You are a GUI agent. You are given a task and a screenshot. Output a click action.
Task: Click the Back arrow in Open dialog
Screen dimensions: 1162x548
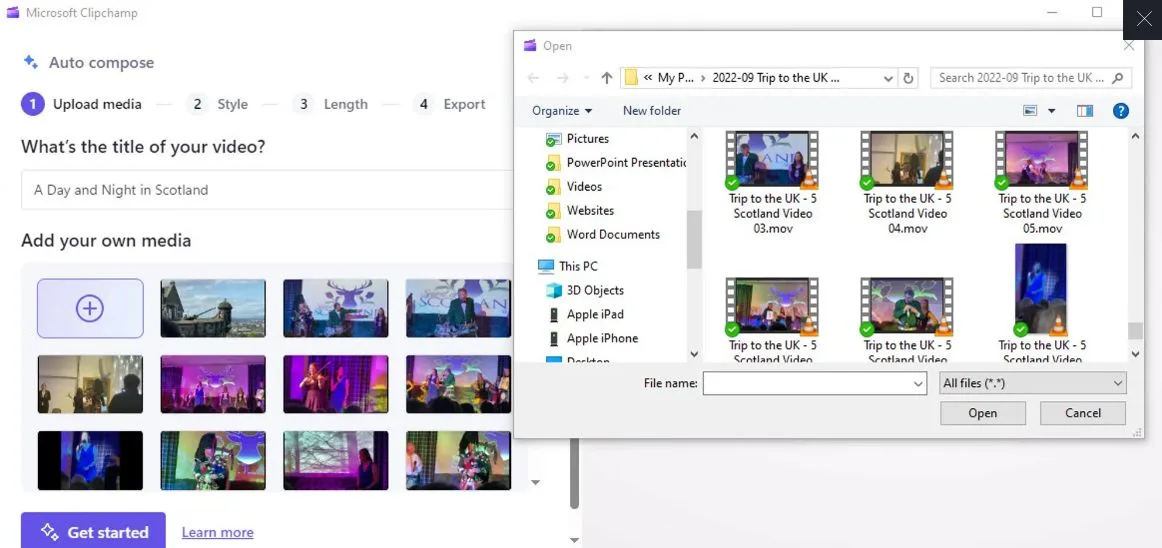(533, 78)
